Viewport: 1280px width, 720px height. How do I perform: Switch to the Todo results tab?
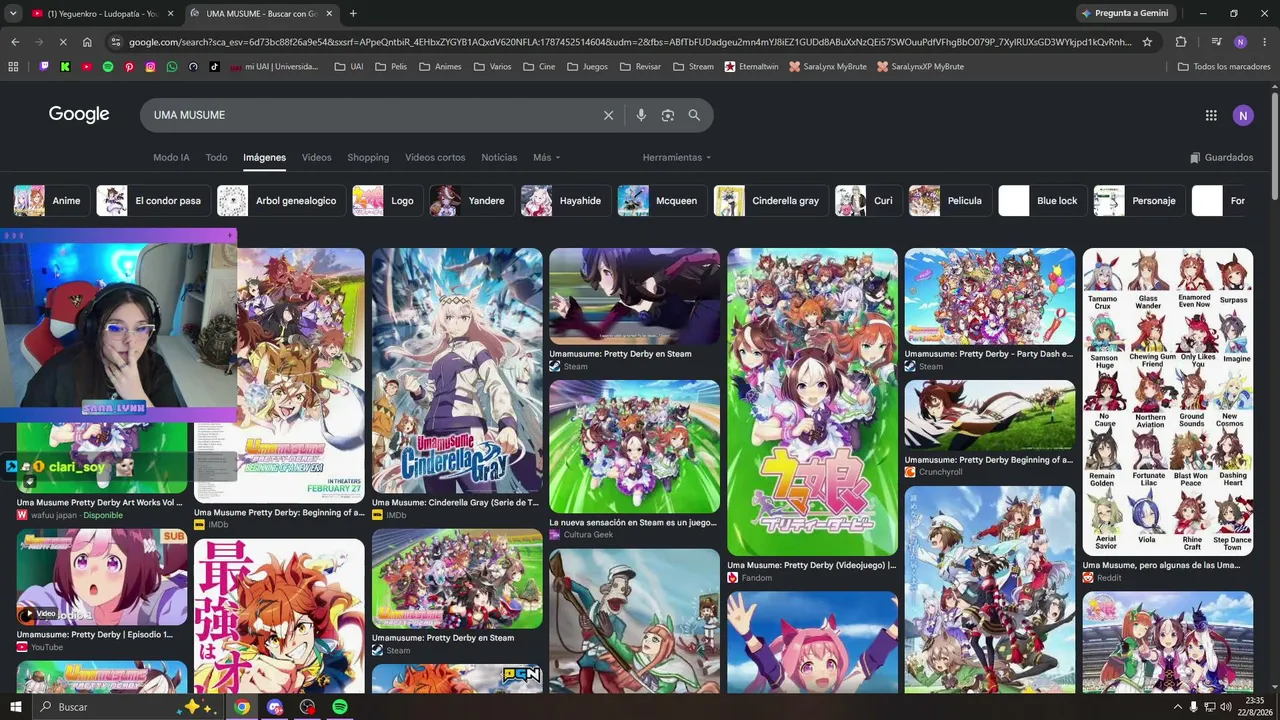click(x=216, y=157)
